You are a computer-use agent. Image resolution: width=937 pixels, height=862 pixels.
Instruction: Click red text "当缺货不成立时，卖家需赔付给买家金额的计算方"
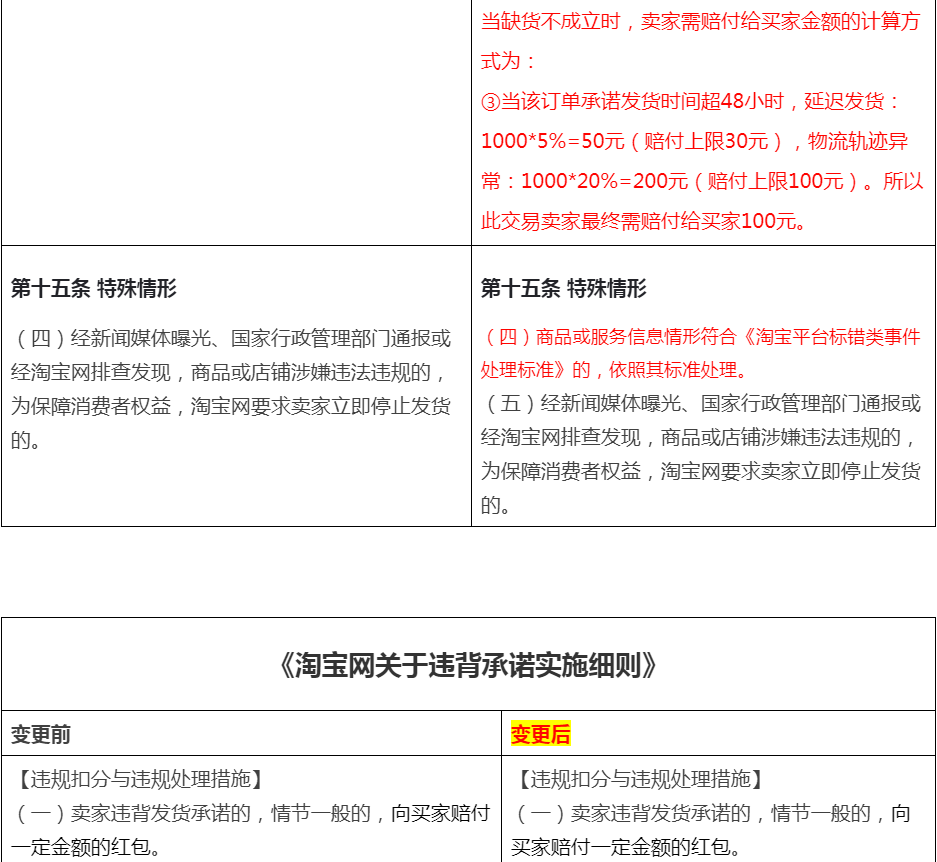click(700, 22)
